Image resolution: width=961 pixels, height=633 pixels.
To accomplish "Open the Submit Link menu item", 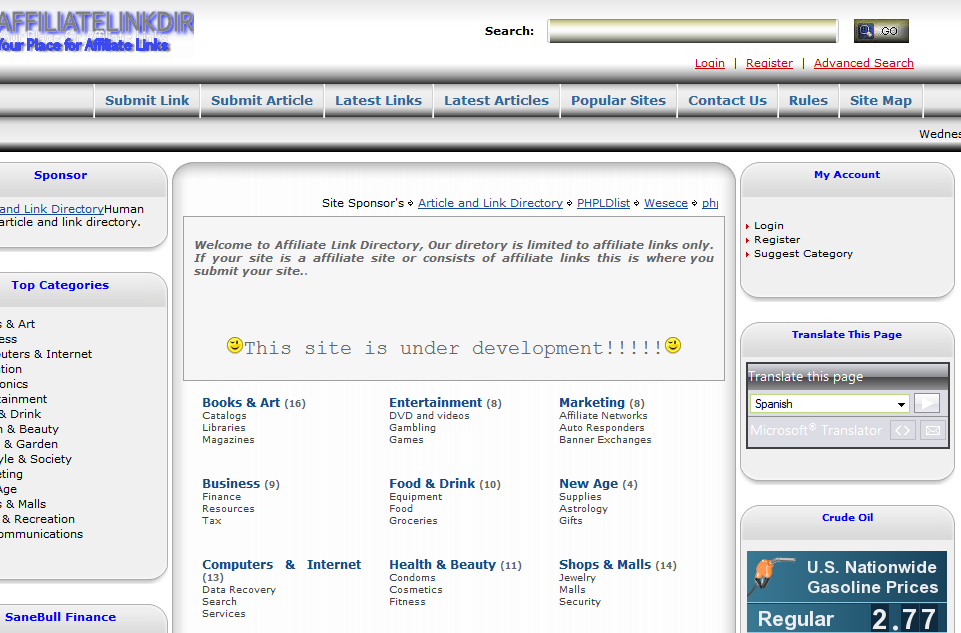I will 147,100.
